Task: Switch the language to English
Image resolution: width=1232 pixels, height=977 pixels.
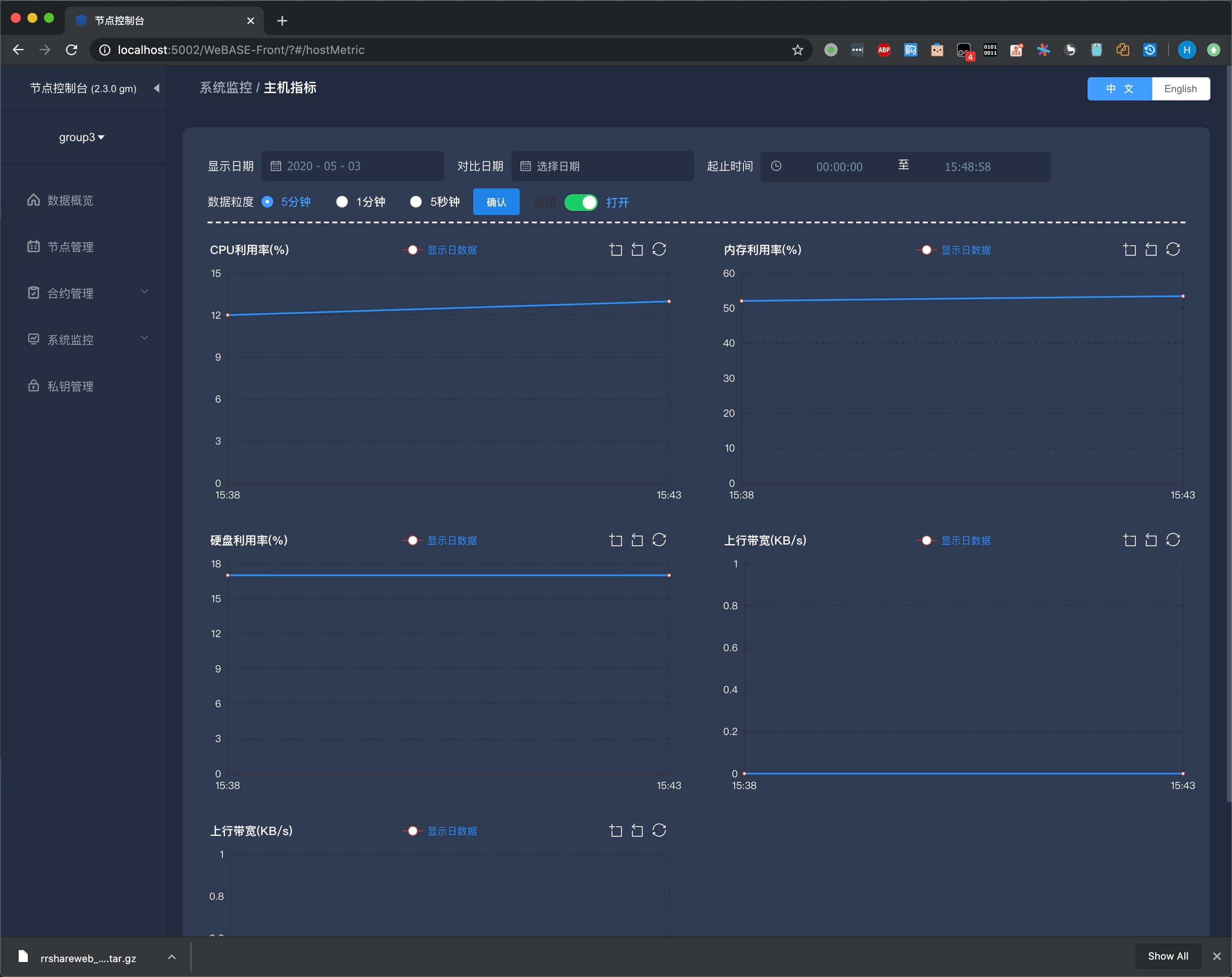Action: click(x=1180, y=88)
